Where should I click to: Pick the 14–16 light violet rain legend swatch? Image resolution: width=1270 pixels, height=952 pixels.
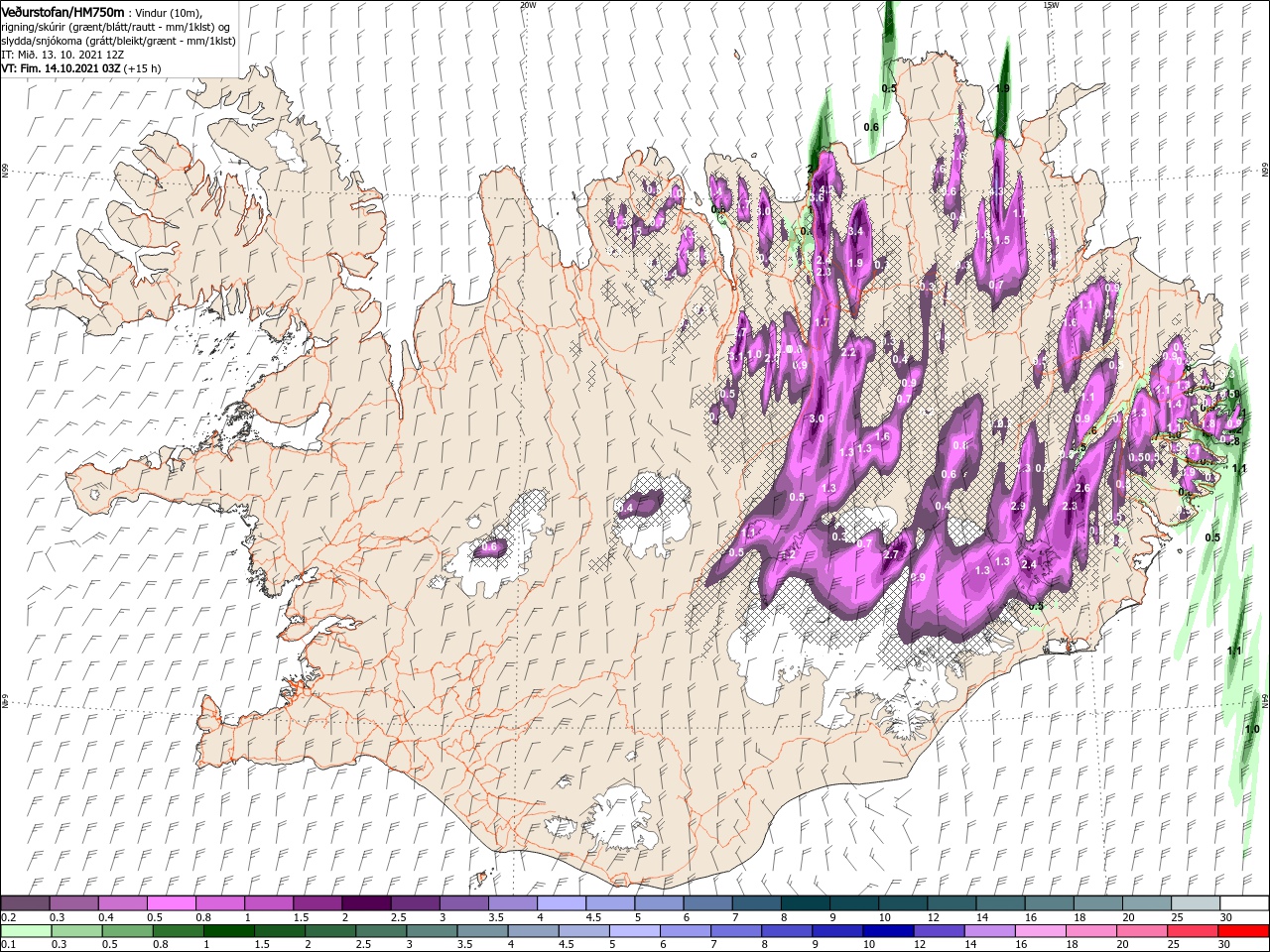click(x=988, y=931)
